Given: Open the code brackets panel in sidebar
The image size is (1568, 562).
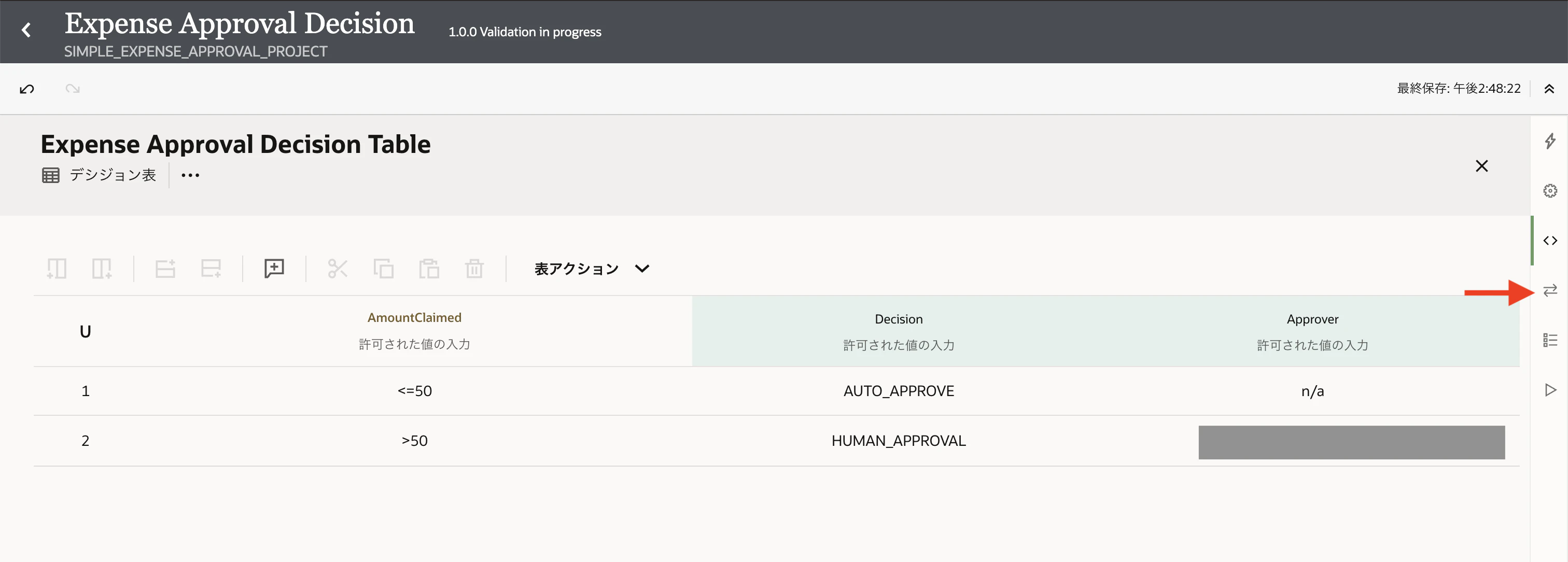Looking at the screenshot, I should (x=1550, y=241).
